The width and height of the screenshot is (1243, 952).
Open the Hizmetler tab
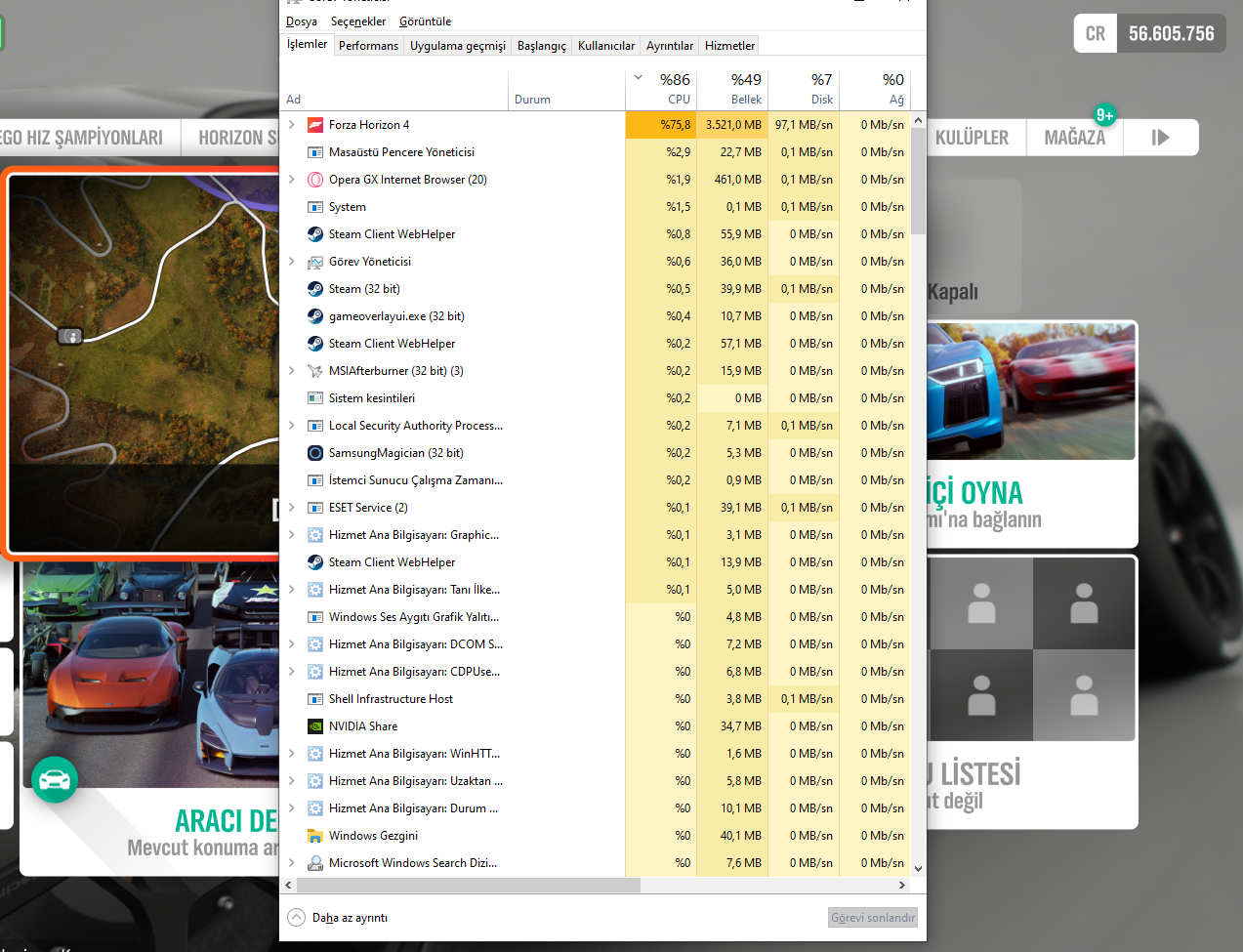point(729,46)
